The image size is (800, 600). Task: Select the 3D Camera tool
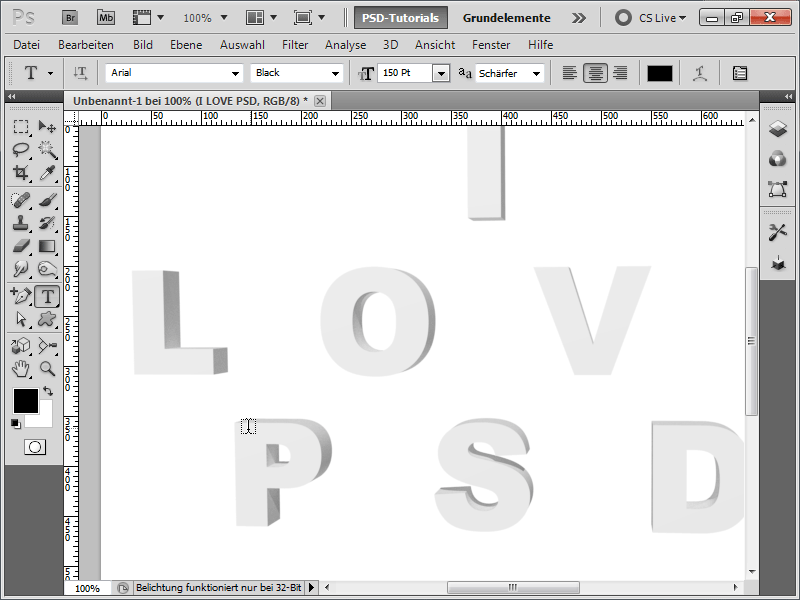click(47, 345)
